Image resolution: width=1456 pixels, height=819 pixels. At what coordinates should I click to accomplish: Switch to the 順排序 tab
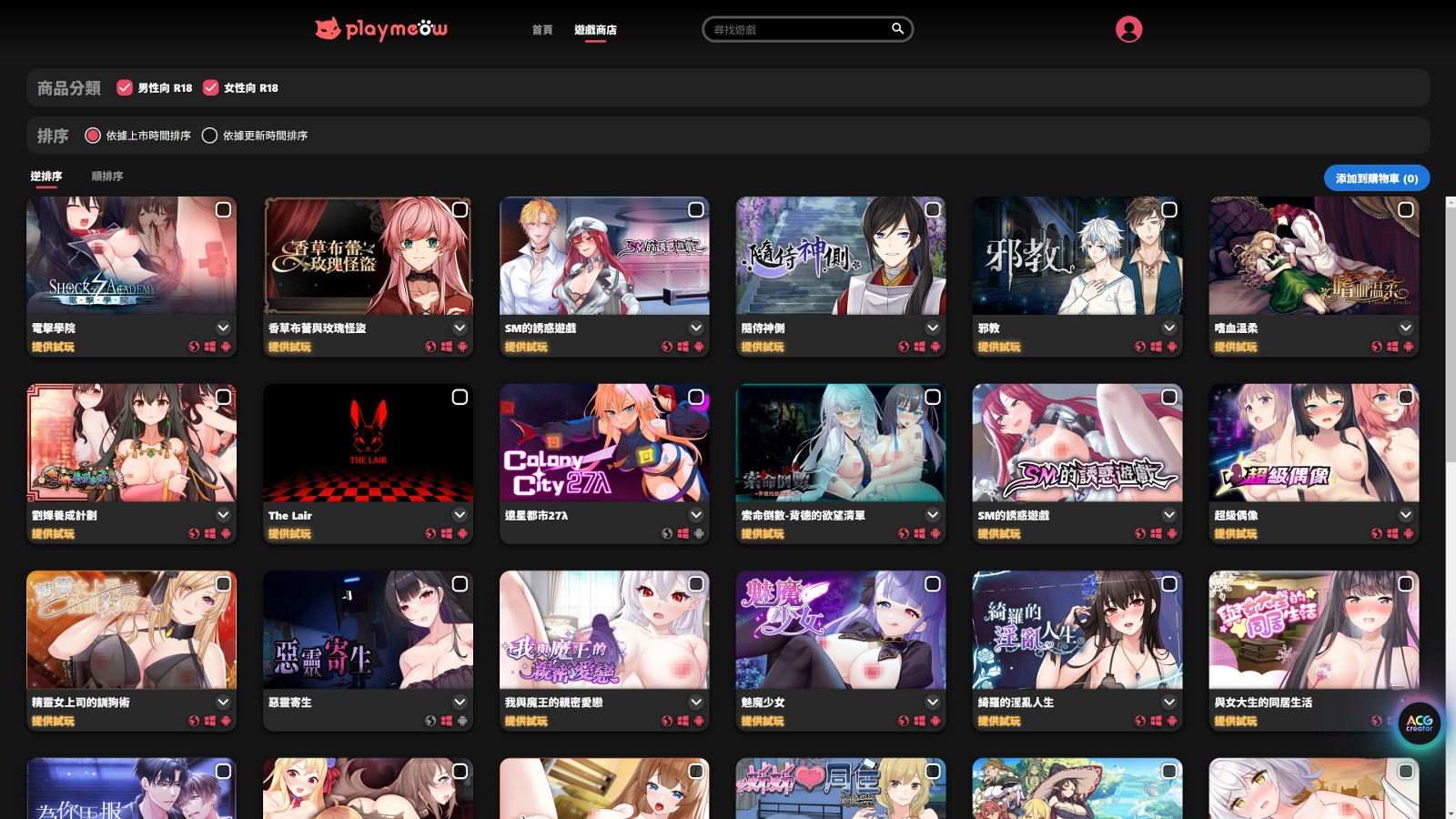106,177
